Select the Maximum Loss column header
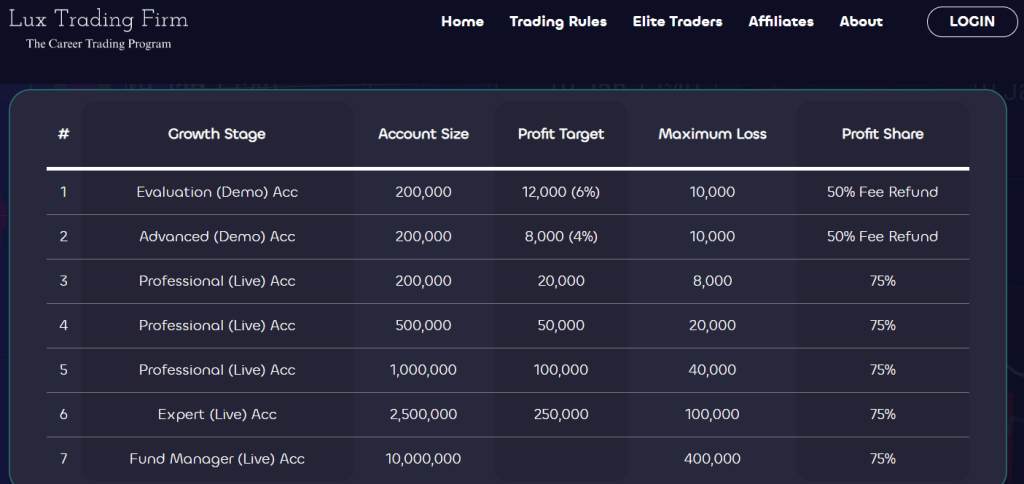The width and height of the screenshot is (1024, 484). coord(712,134)
